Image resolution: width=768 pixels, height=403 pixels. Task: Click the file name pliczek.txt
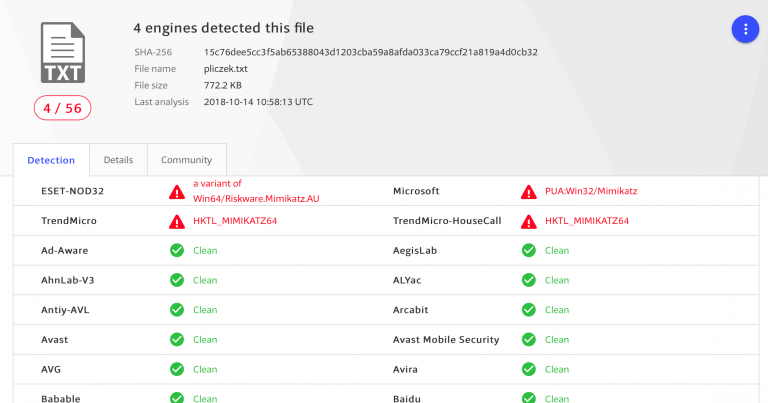[226, 69]
